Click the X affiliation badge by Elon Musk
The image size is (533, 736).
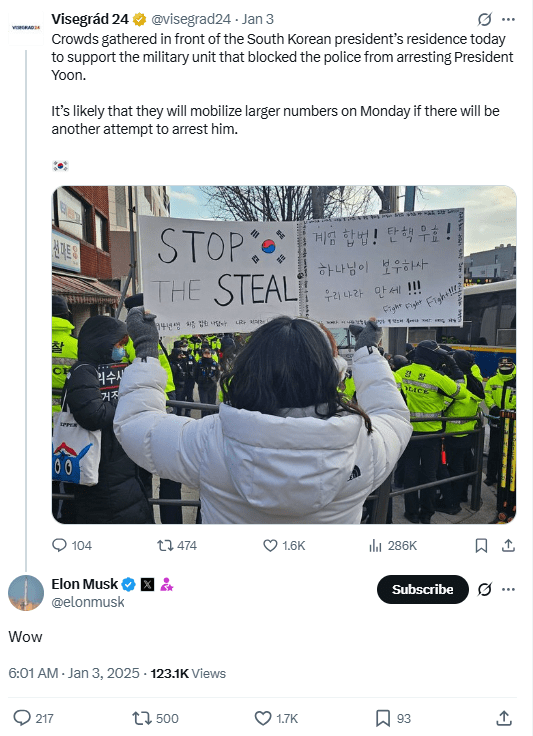(147, 584)
